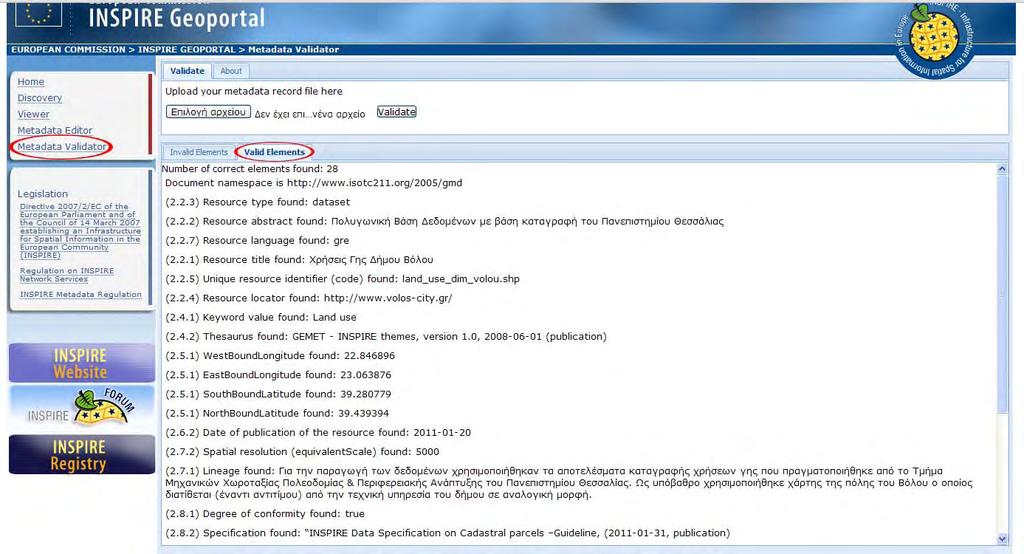
Task: Open INSPIRE Metadata Regulation link
Action: click(x=80, y=295)
